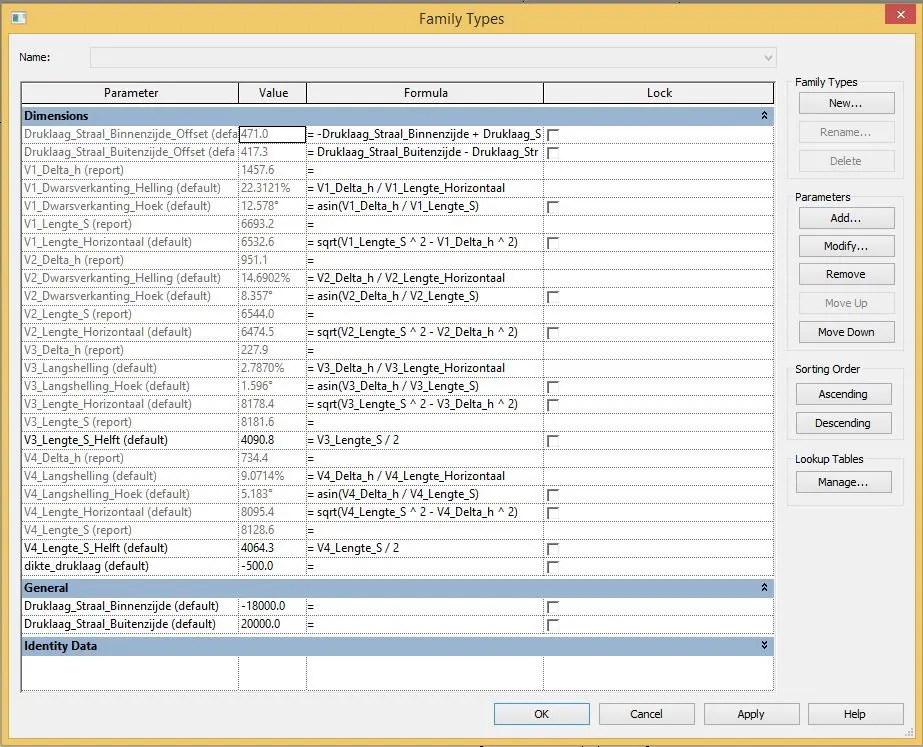Collapse the Dimensions group

764,115
